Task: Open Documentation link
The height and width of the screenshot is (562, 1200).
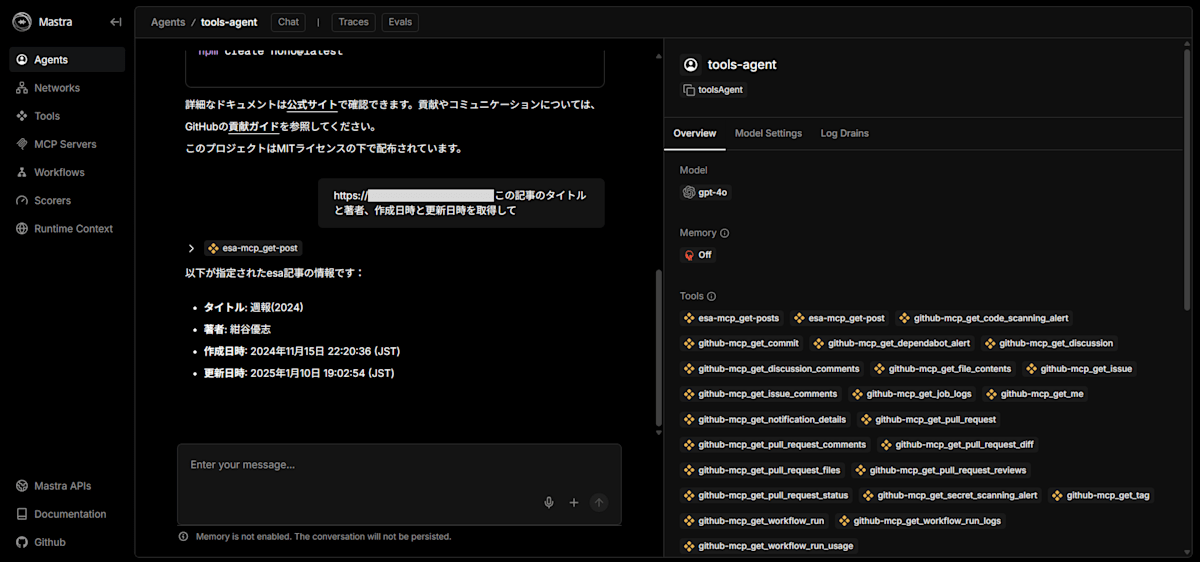Action: pos(67,514)
